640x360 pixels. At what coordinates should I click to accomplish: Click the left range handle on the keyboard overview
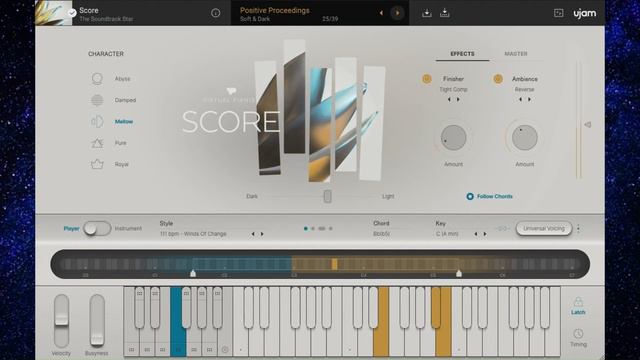coord(193,273)
